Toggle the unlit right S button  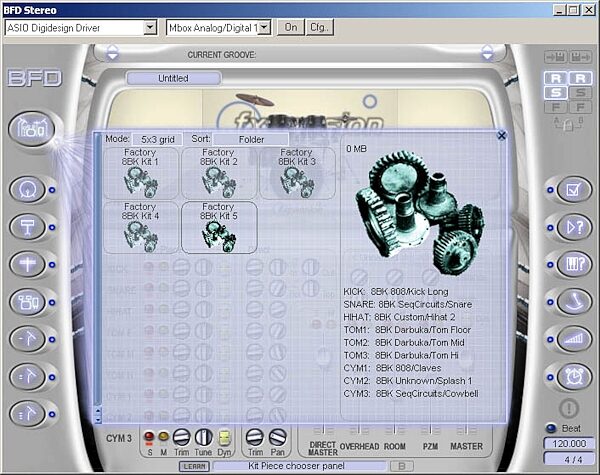click(580, 92)
